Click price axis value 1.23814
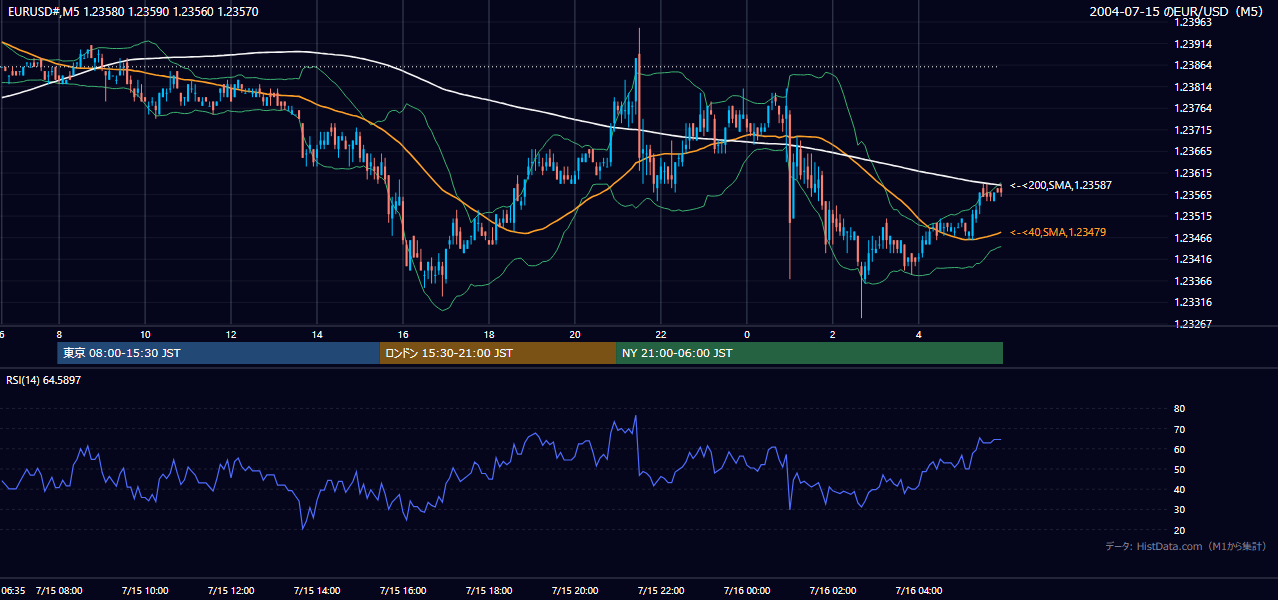This screenshot has height=600, width=1278. [x=1194, y=87]
